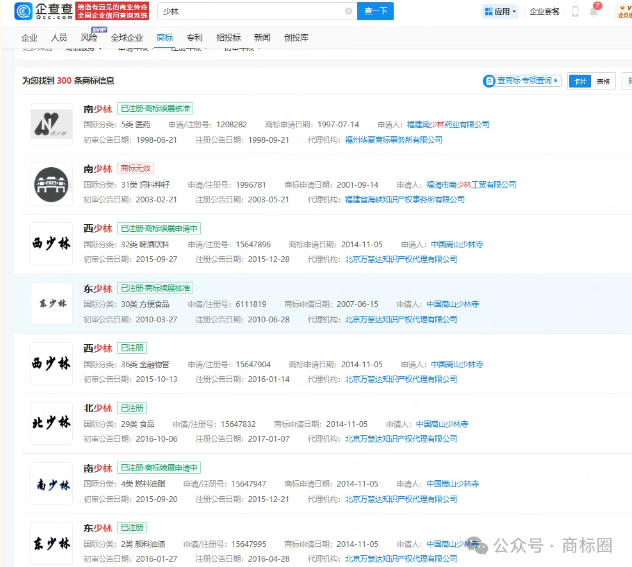
Task: Clear the search box with the X icon
Action: pos(348,11)
